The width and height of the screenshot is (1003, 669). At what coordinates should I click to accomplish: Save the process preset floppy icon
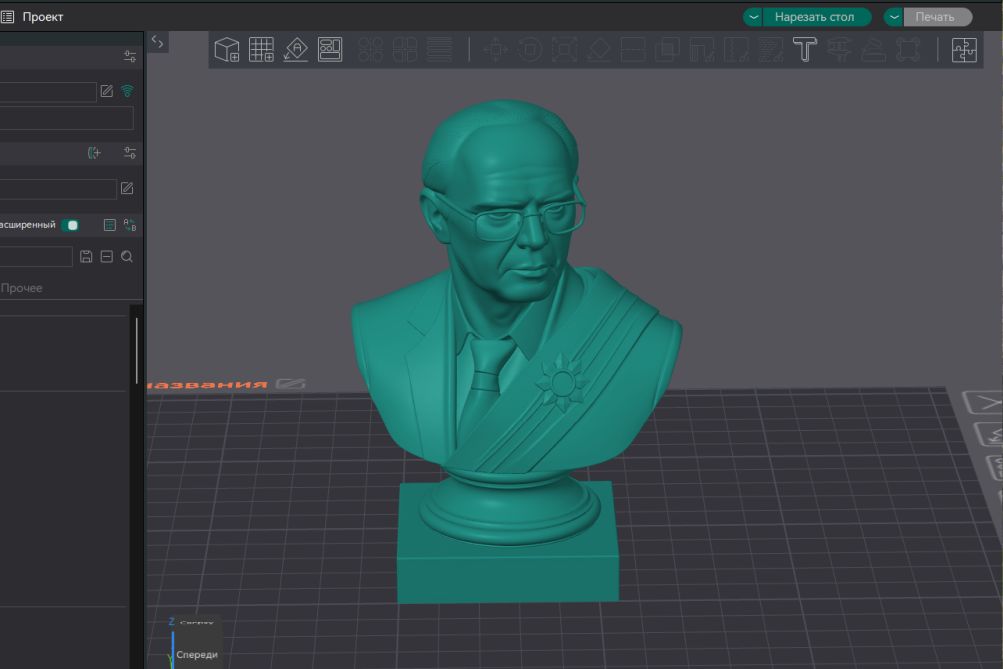pos(86,256)
